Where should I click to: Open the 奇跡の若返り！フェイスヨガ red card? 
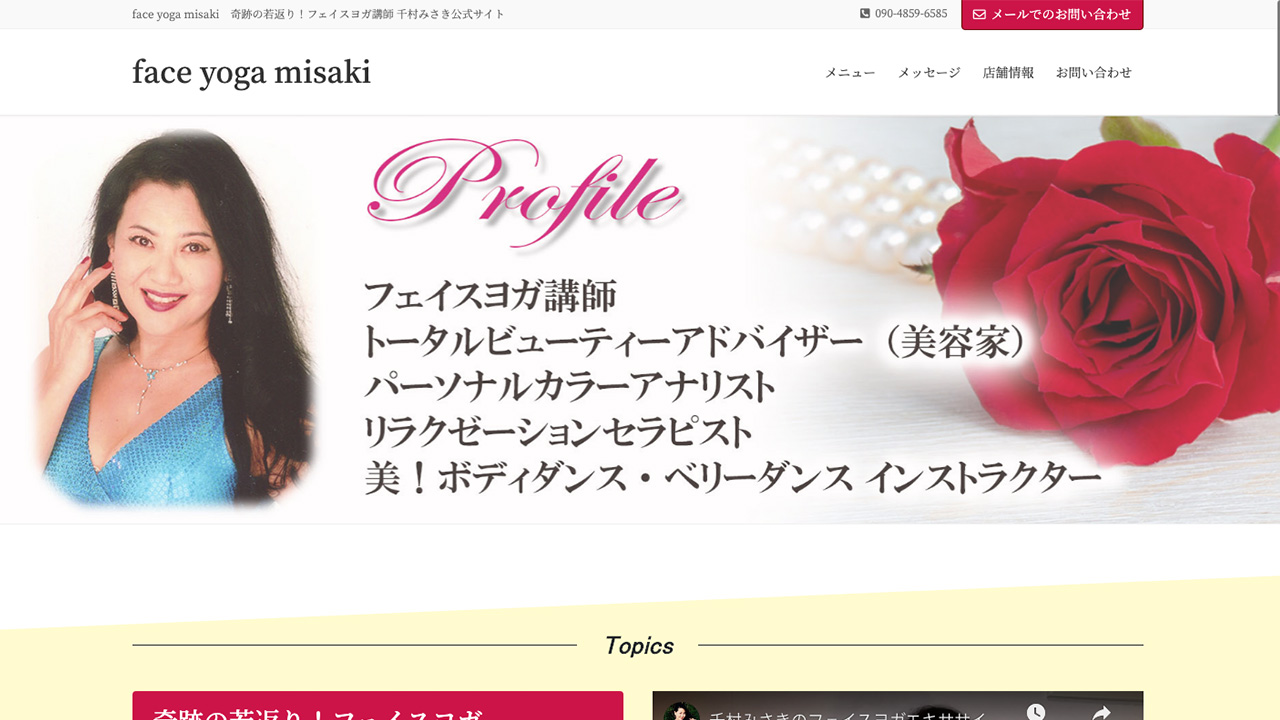[x=378, y=705]
